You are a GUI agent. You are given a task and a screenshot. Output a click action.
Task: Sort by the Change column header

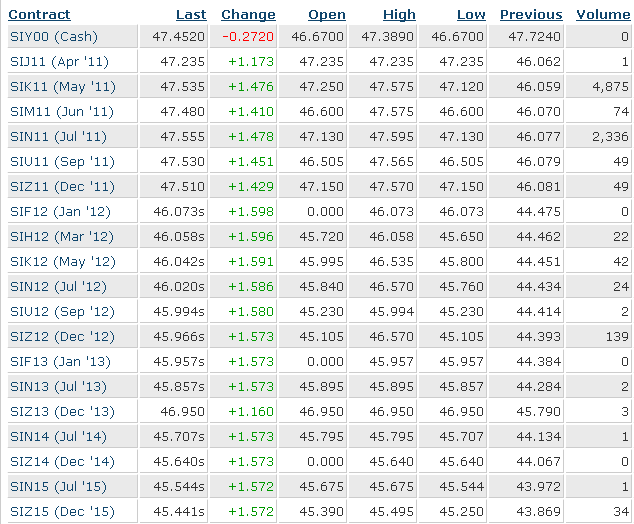(x=248, y=15)
